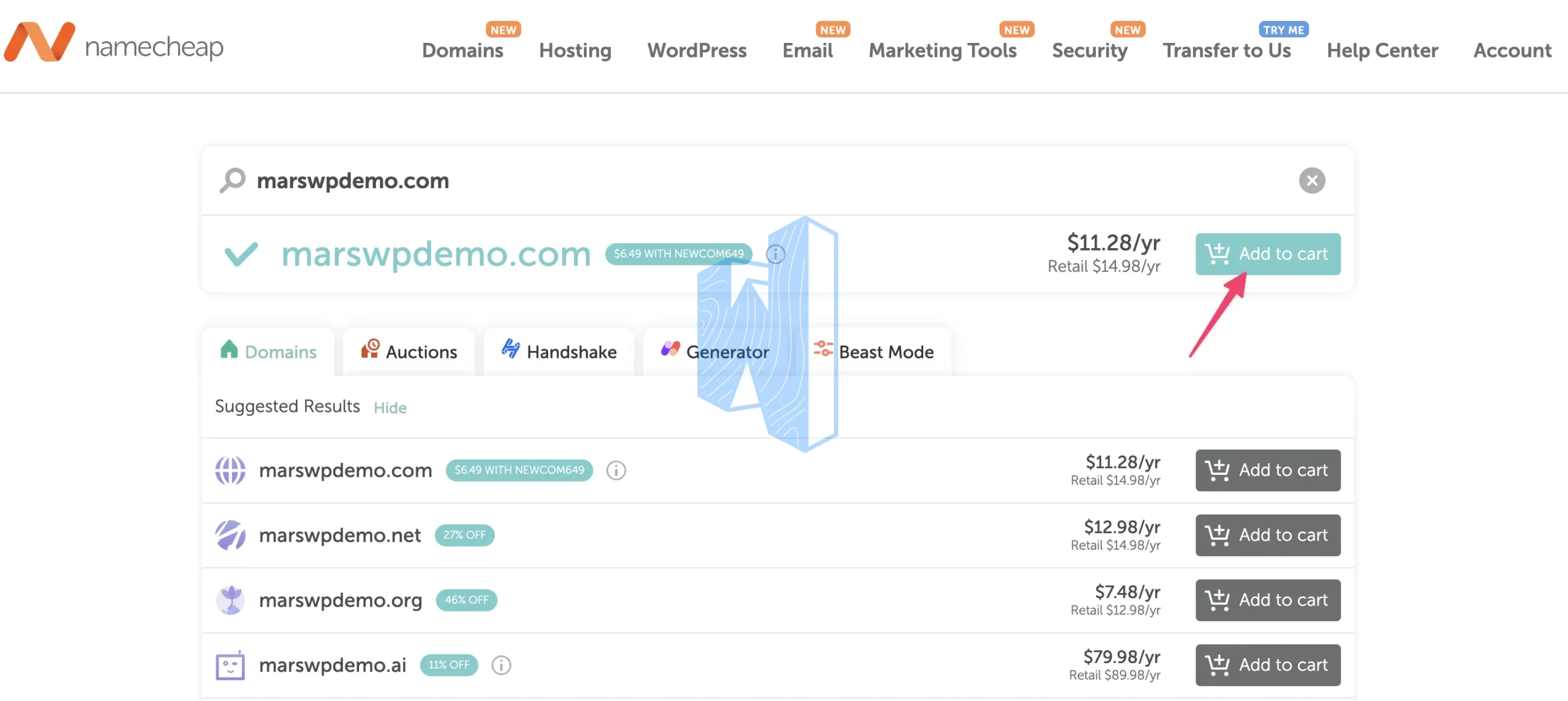This screenshot has width=1568, height=701.
Task: Click the 46% OFF badge
Action: click(x=467, y=600)
